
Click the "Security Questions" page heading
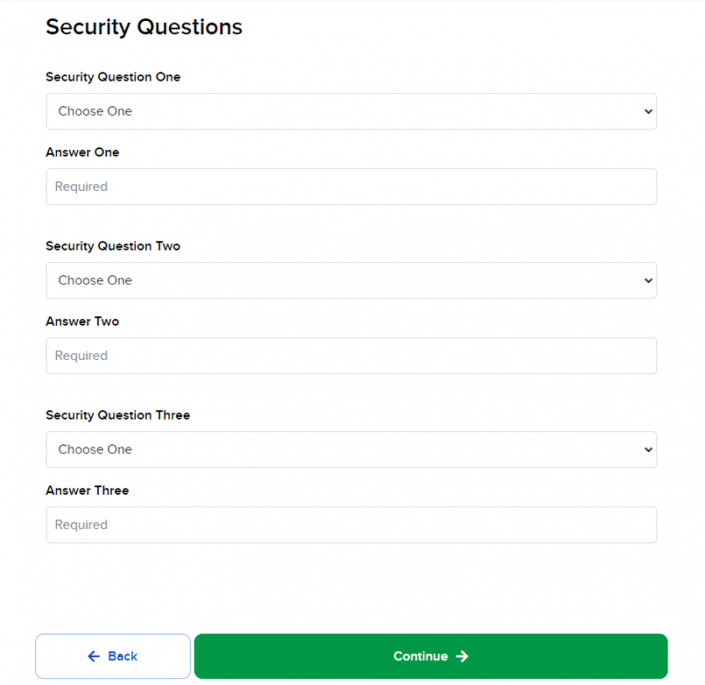coord(144,27)
